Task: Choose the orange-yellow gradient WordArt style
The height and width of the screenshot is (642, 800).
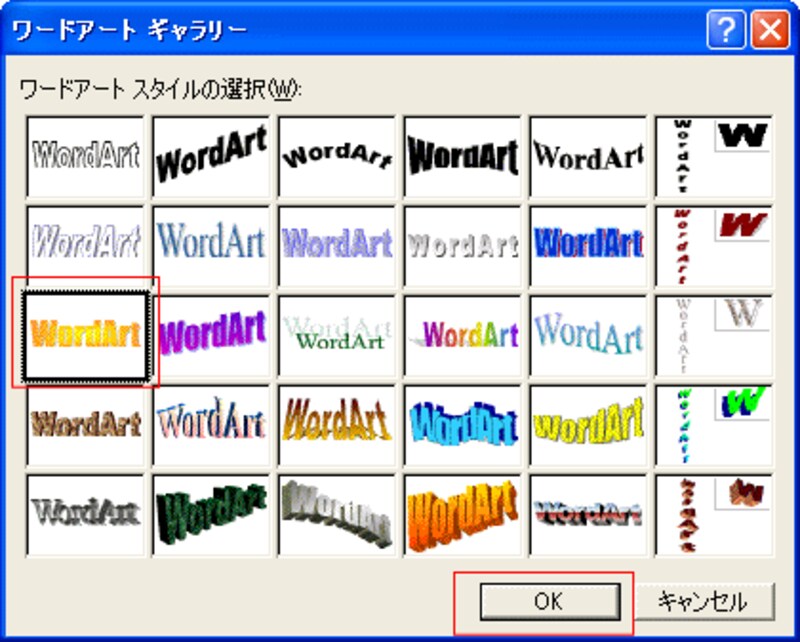Action: (85, 336)
